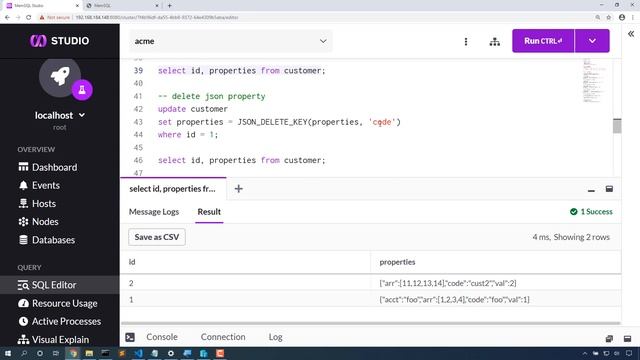Open File Explorer from the taskbar
Viewport: 640px width, 360px height.
[89, 353]
